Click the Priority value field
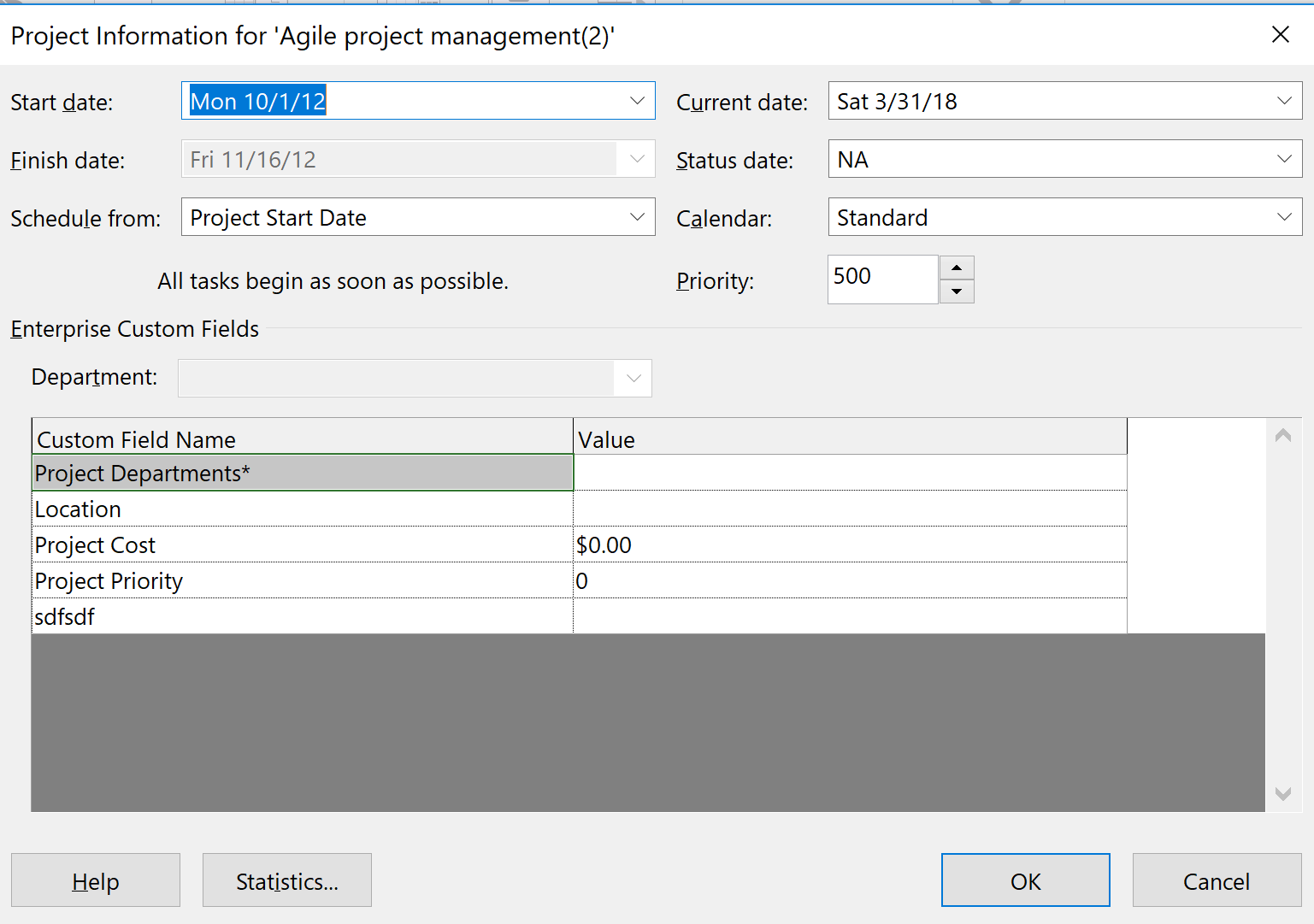 tap(881, 279)
